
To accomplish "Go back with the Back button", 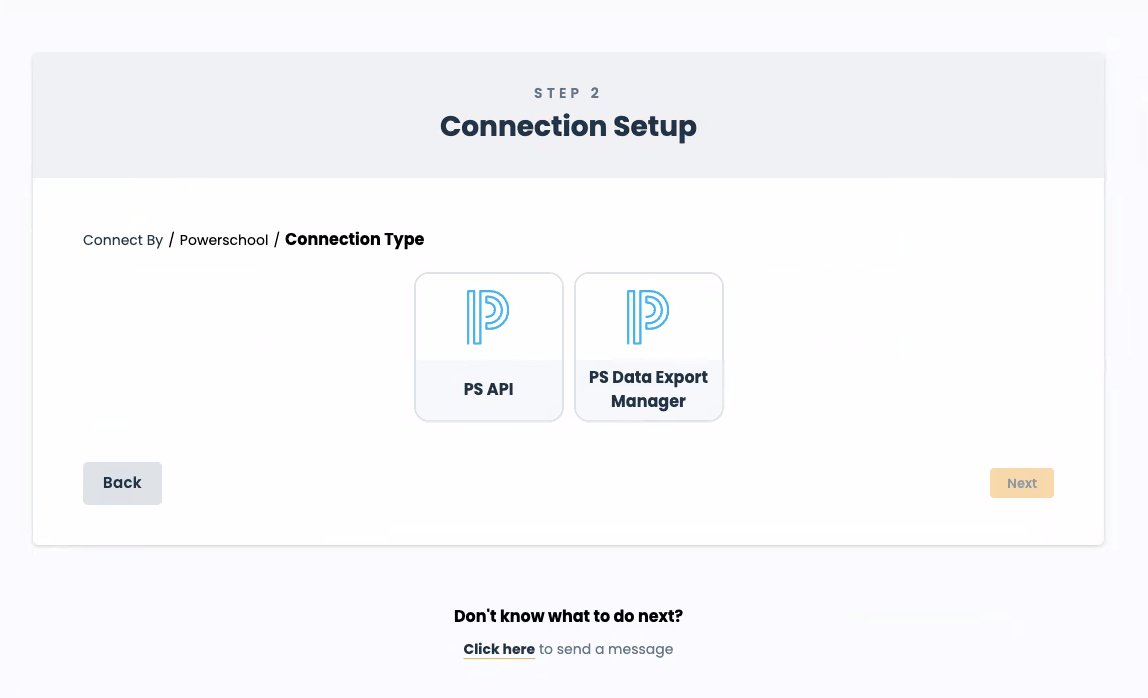I will coord(122,483).
